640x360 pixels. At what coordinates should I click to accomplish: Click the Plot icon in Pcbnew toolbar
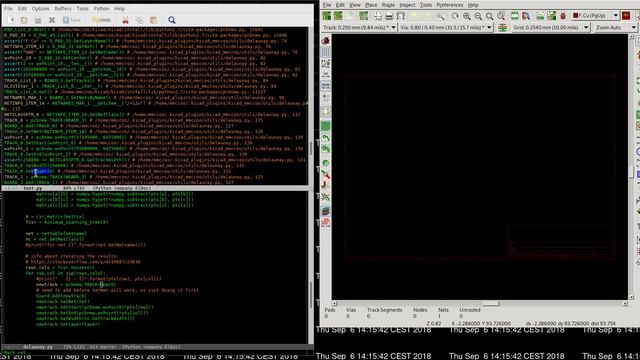(401, 16)
